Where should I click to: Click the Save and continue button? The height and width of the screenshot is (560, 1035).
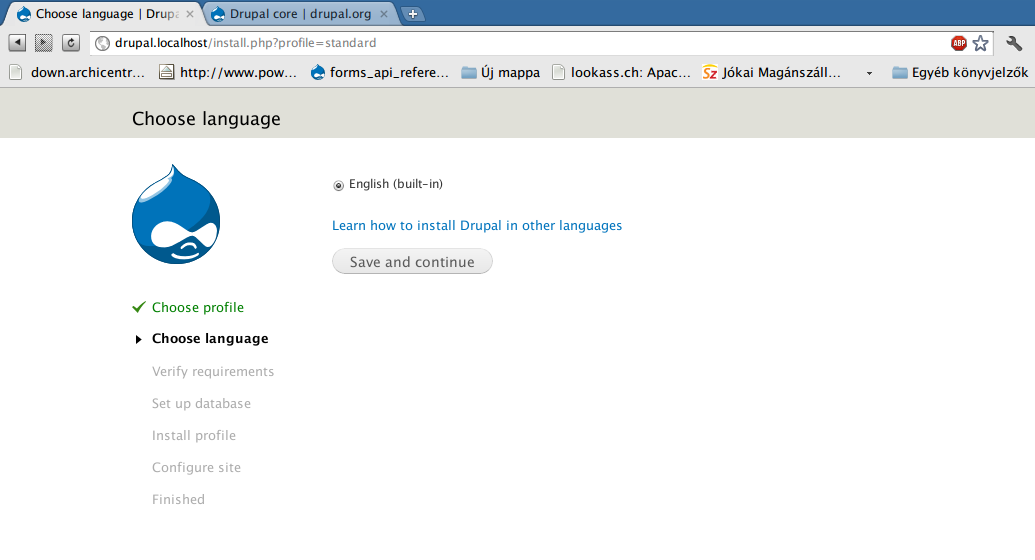coord(412,262)
